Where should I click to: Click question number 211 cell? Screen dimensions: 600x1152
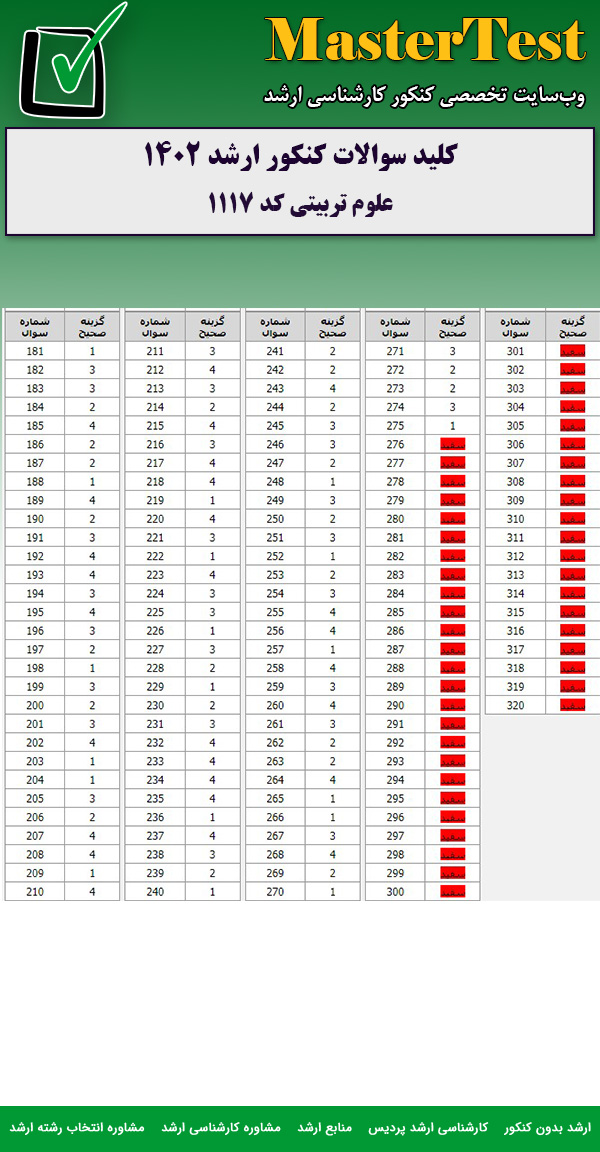tap(154, 351)
